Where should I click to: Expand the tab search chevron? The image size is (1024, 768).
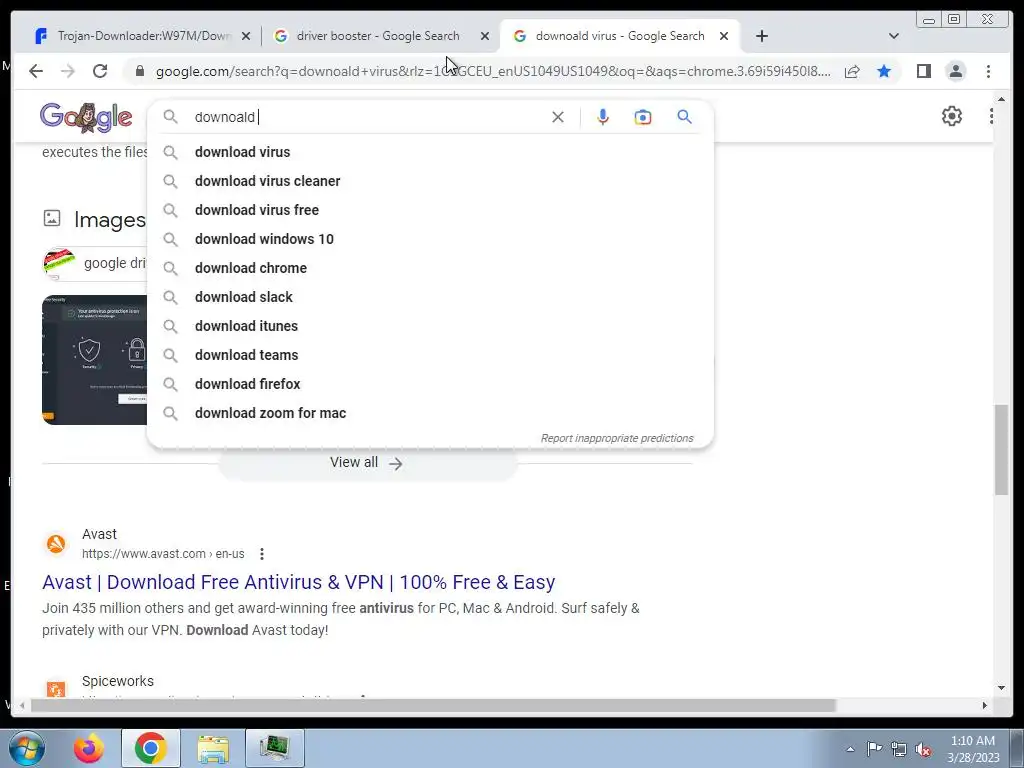click(x=894, y=36)
